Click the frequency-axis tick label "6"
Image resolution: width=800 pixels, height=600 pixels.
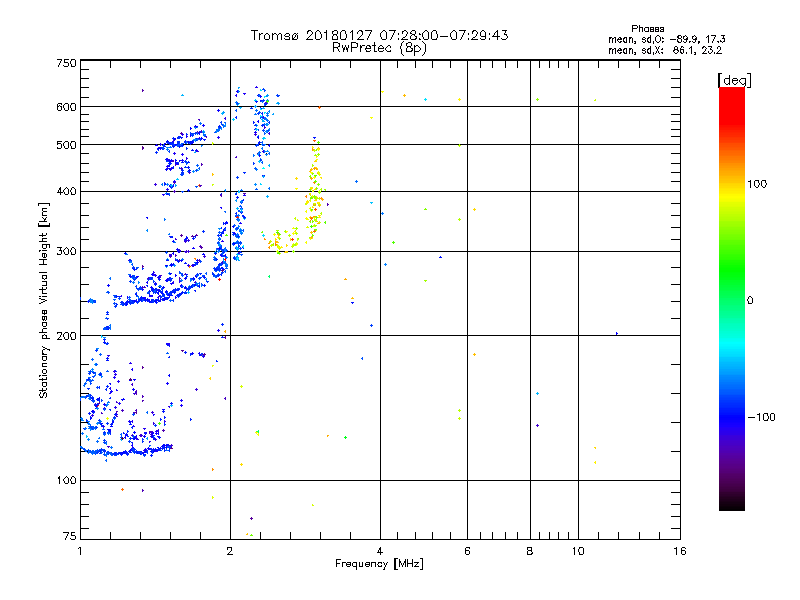(467, 551)
